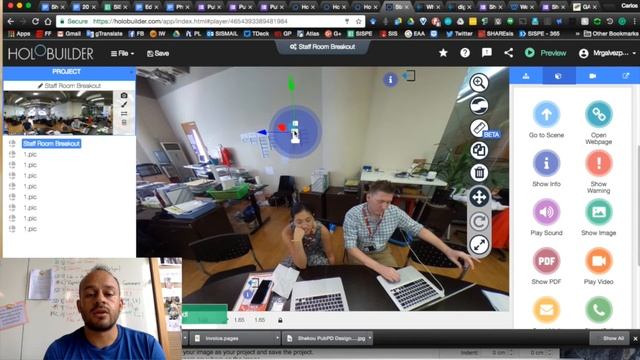Open the feedback speech bubble icon
The height and width of the screenshot is (360, 640).
[x=487, y=53]
